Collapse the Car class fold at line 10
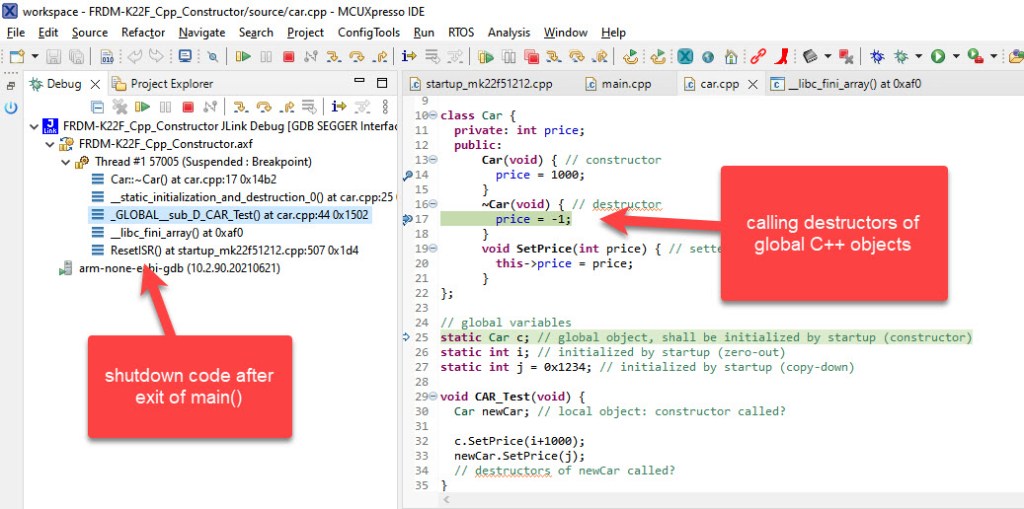 432,116
